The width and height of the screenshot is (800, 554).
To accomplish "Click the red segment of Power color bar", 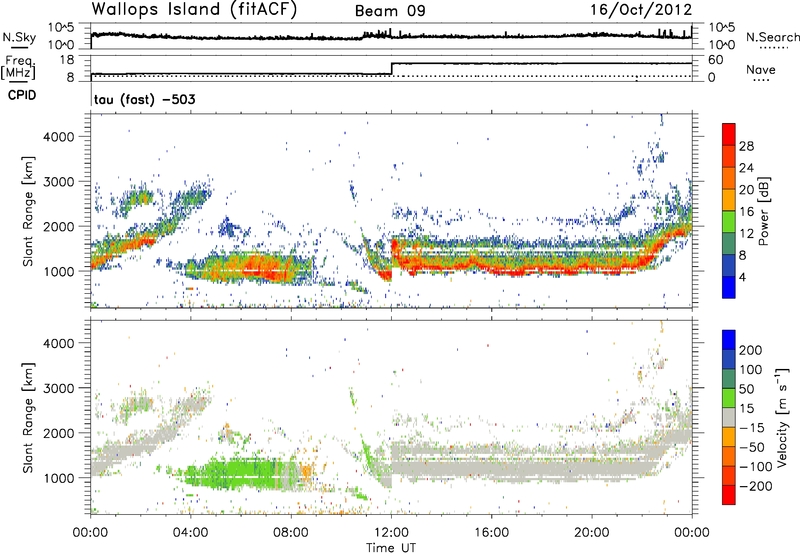I will click(729, 134).
